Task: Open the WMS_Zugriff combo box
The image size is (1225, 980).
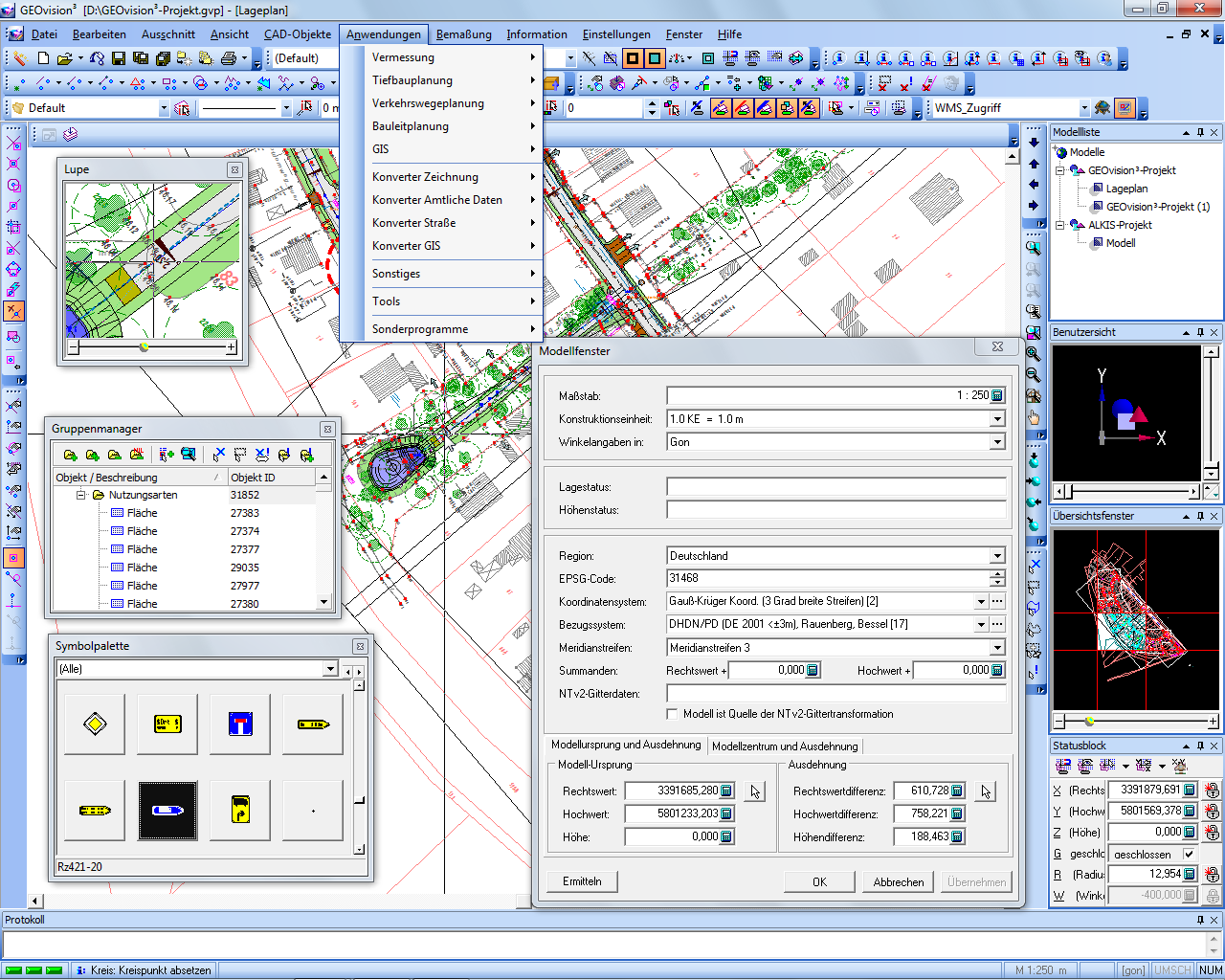Action: click(x=1084, y=108)
